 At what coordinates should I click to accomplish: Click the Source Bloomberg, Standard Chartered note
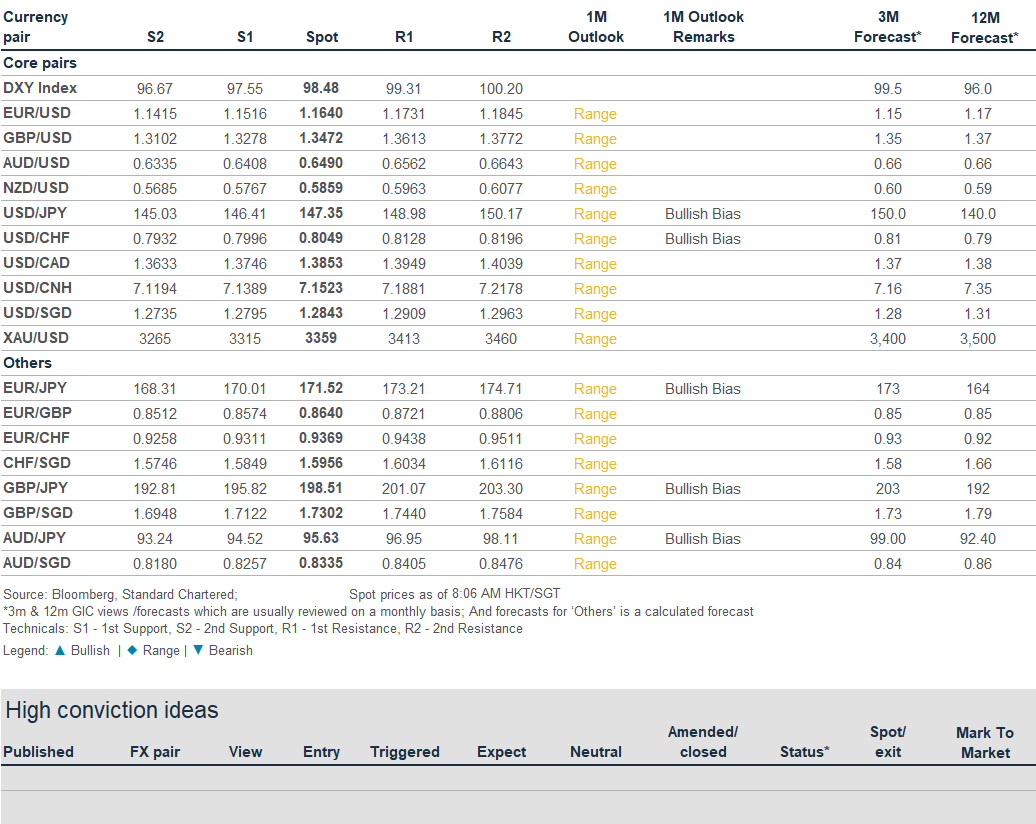click(x=120, y=594)
